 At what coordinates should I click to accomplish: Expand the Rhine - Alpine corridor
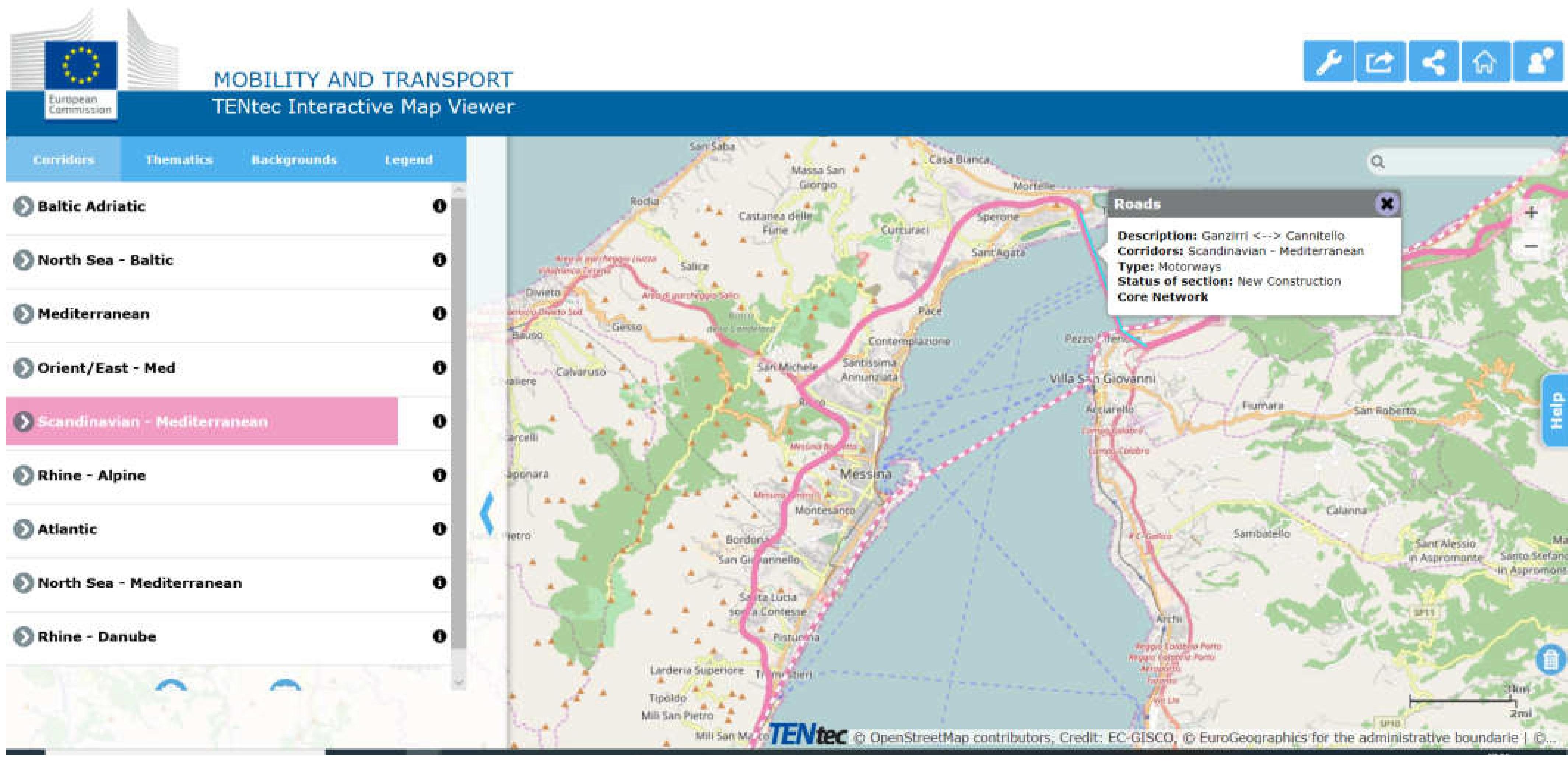(23, 476)
